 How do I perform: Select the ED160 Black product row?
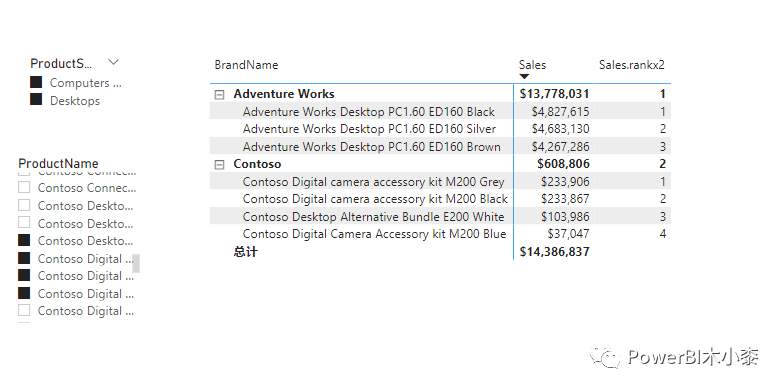pyautogui.click(x=440, y=112)
